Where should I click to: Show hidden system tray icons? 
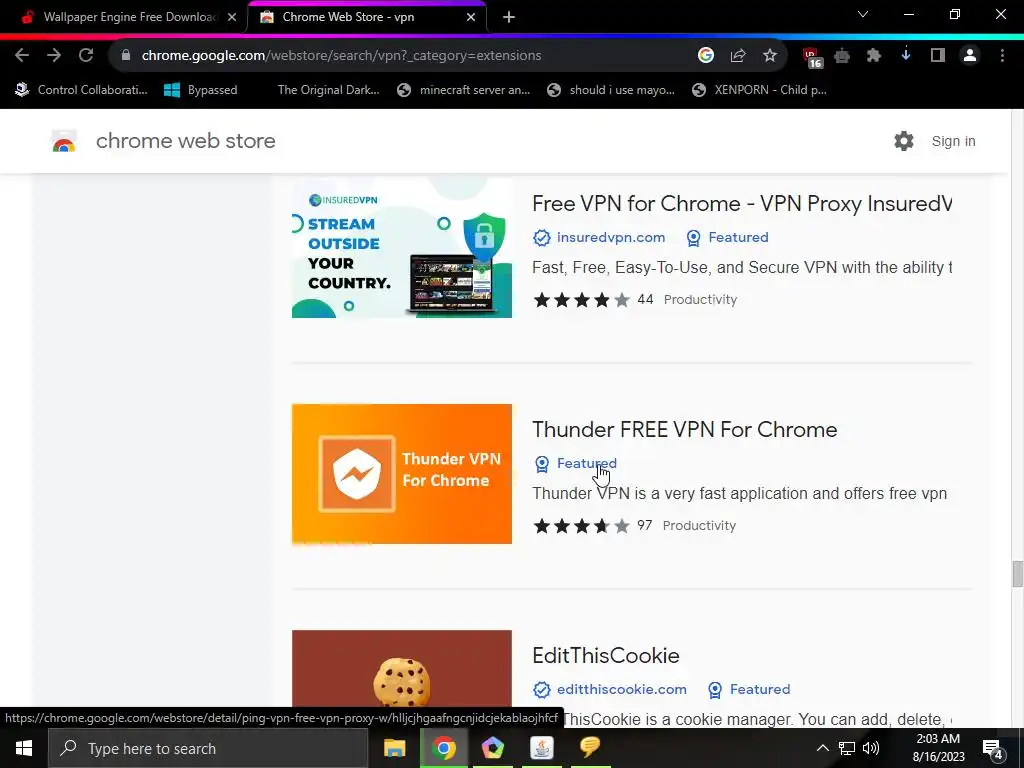[822, 748]
